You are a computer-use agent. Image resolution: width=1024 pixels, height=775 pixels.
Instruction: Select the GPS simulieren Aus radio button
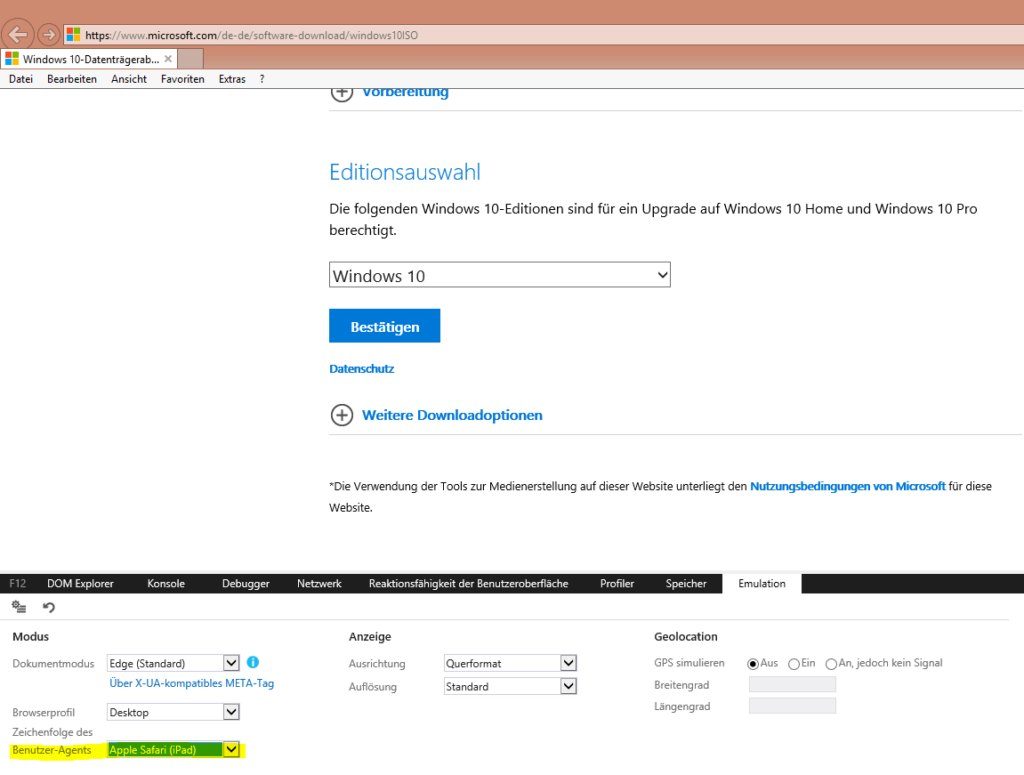[753, 664]
